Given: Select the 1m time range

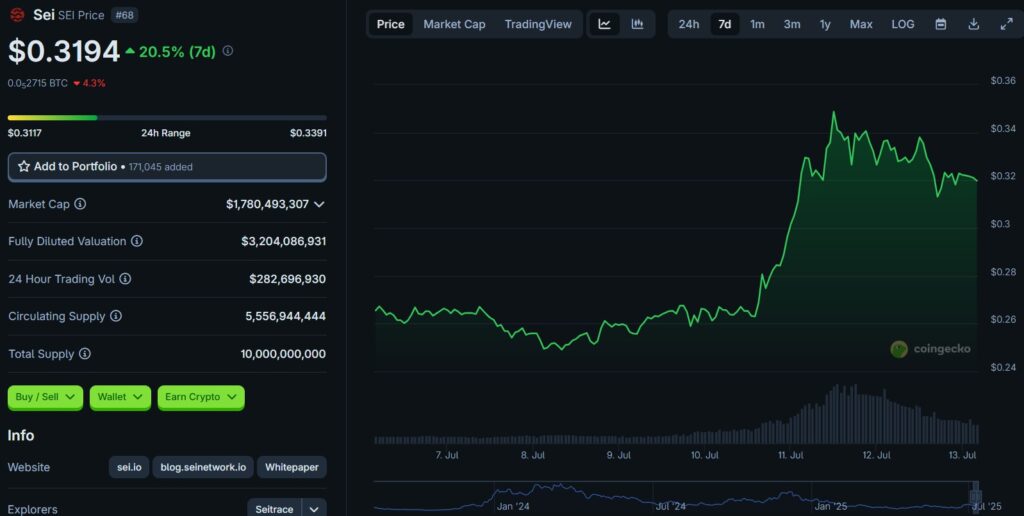Looking at the screenshot, I should tap(757, 24).
